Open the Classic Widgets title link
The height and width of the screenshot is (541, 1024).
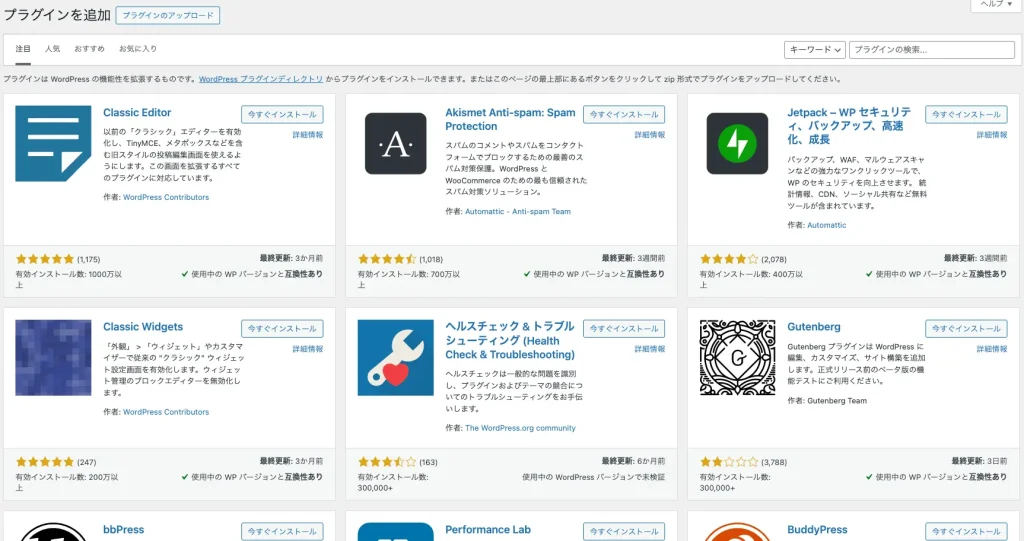coord(143,327)
